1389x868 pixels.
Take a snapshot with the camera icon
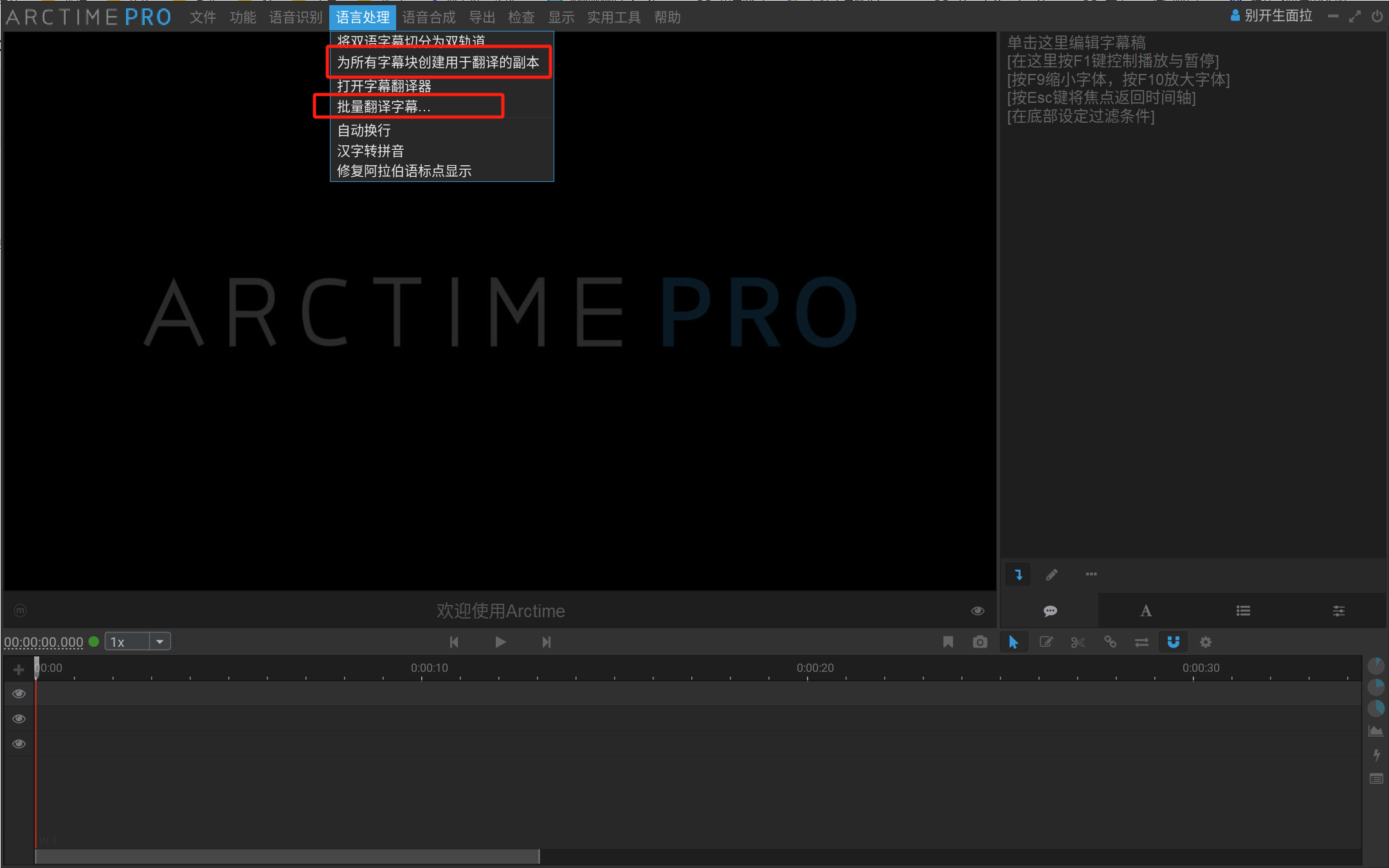point(979,642)
